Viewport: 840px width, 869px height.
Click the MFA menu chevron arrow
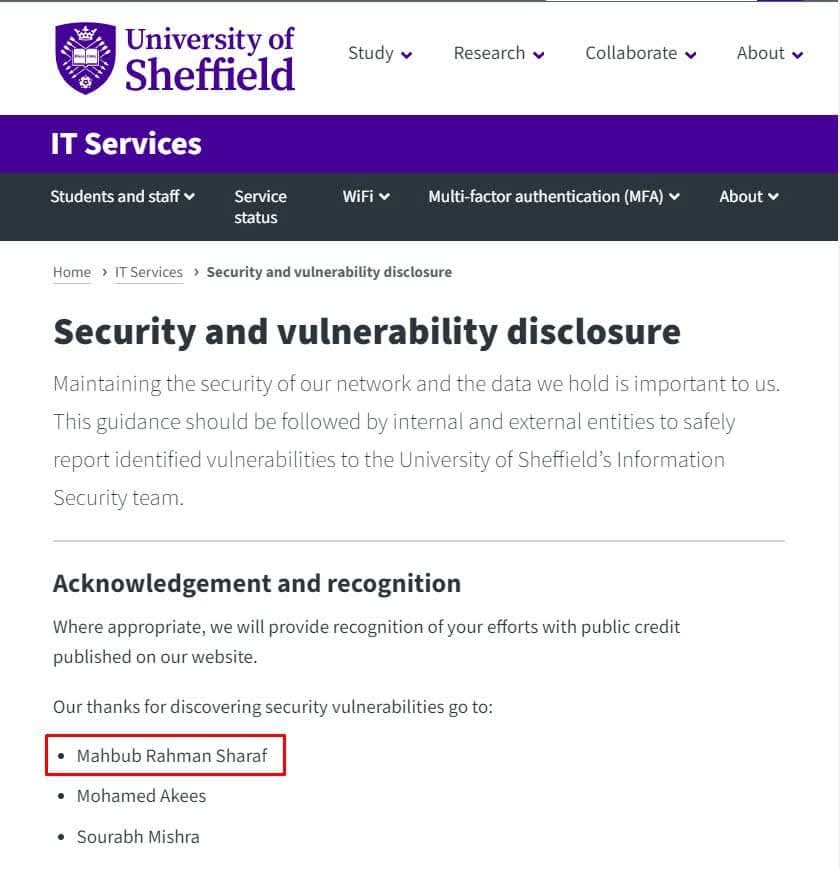(x=675, y=196)
